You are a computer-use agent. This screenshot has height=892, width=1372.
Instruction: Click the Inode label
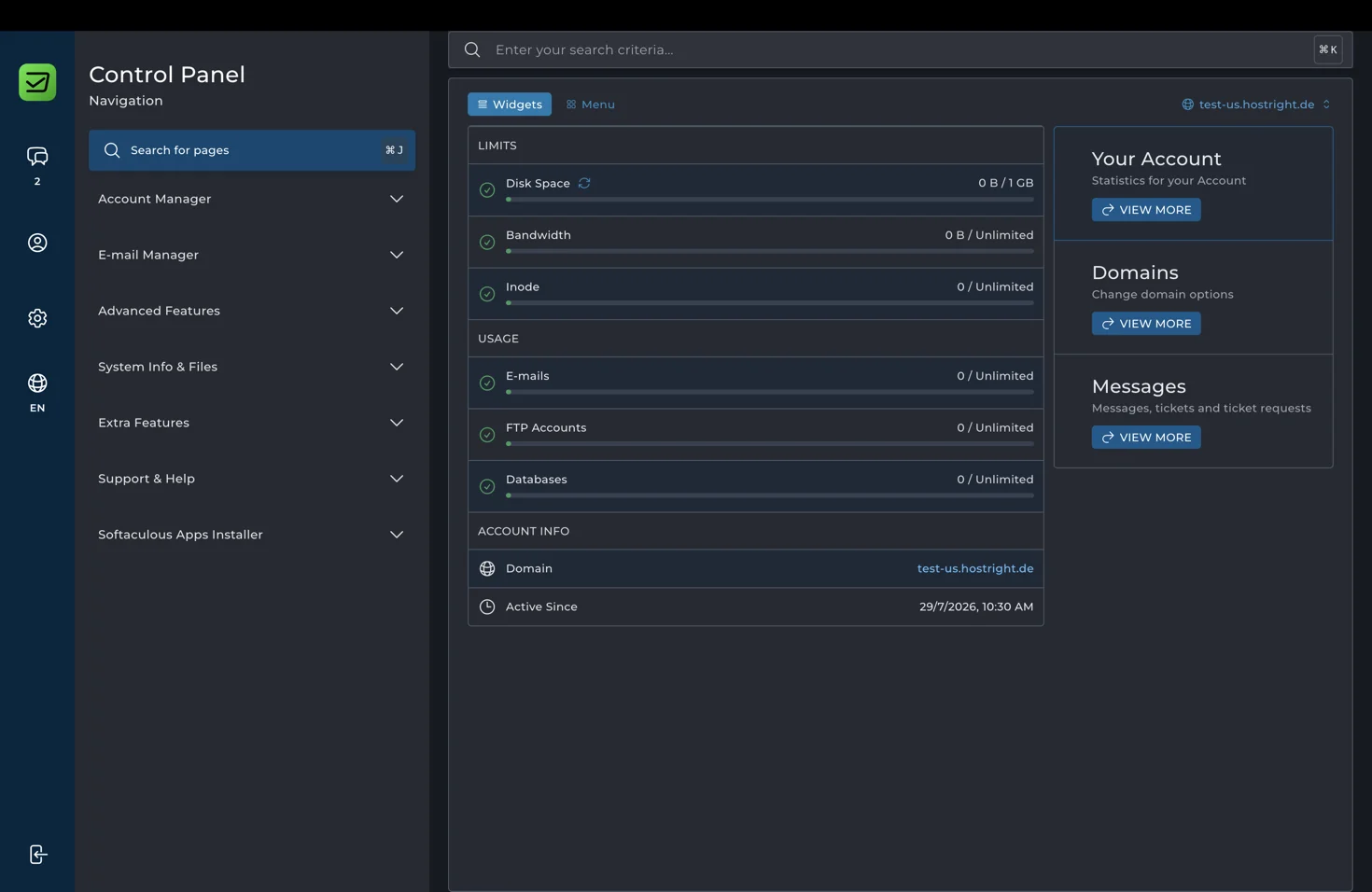click(x=523, y=286)
